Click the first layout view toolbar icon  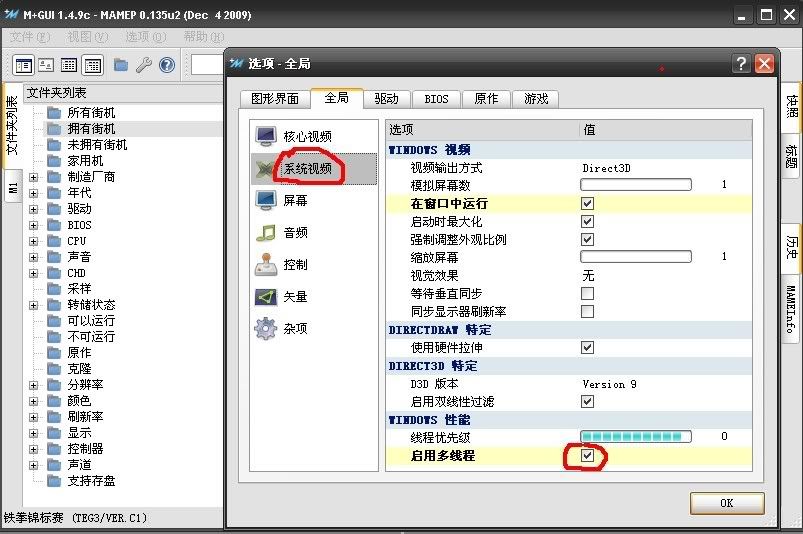pos(24,65)
